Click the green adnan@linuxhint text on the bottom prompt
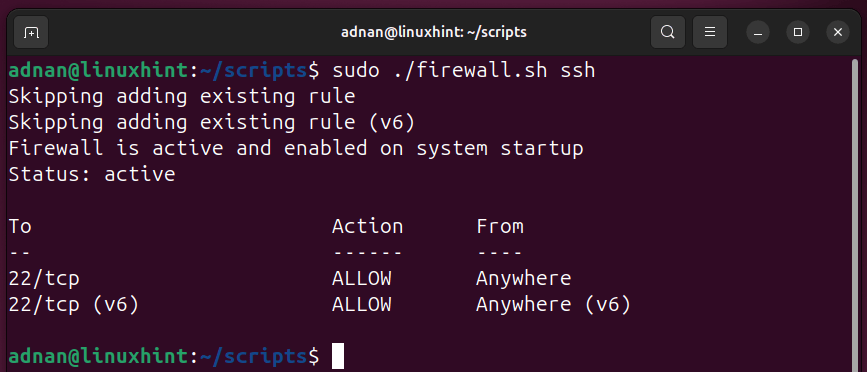Screen dimensions: 867x372 point(98,357)
